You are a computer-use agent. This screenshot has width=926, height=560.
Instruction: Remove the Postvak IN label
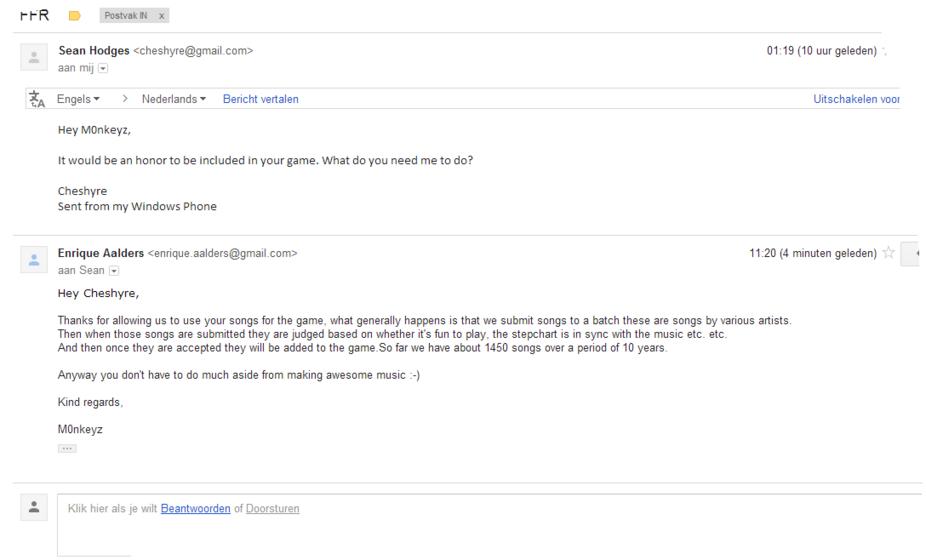coord(161,16)
